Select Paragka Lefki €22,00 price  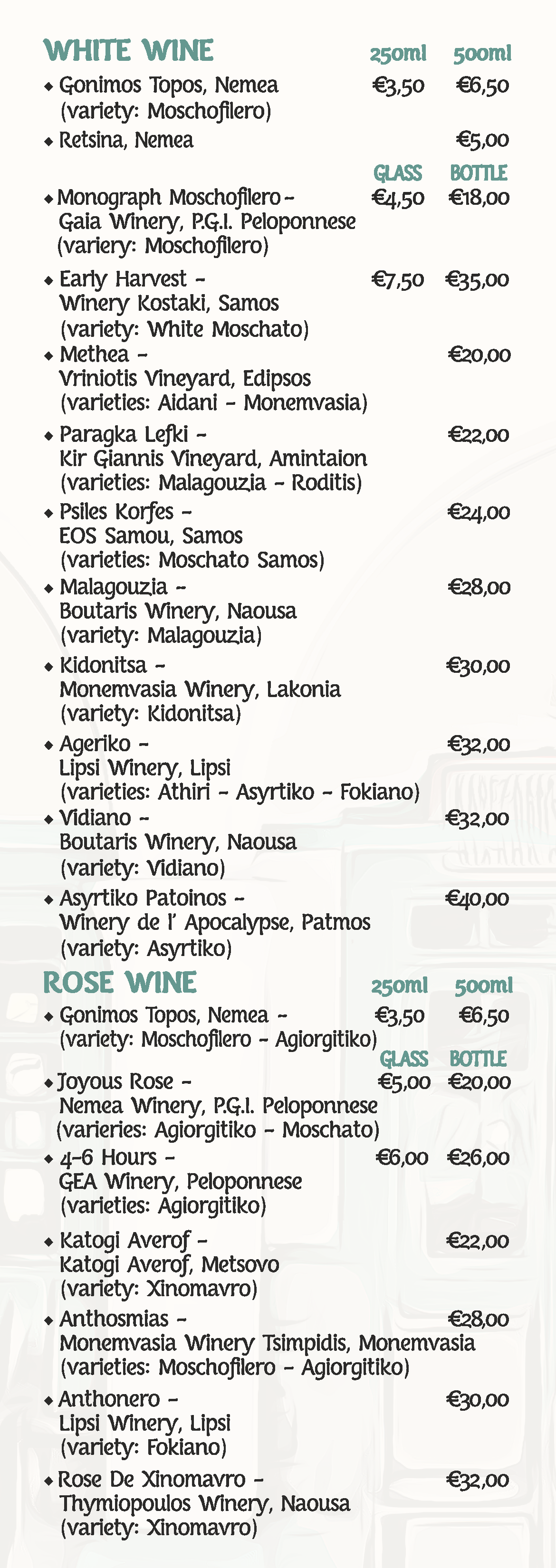(479, 435)
